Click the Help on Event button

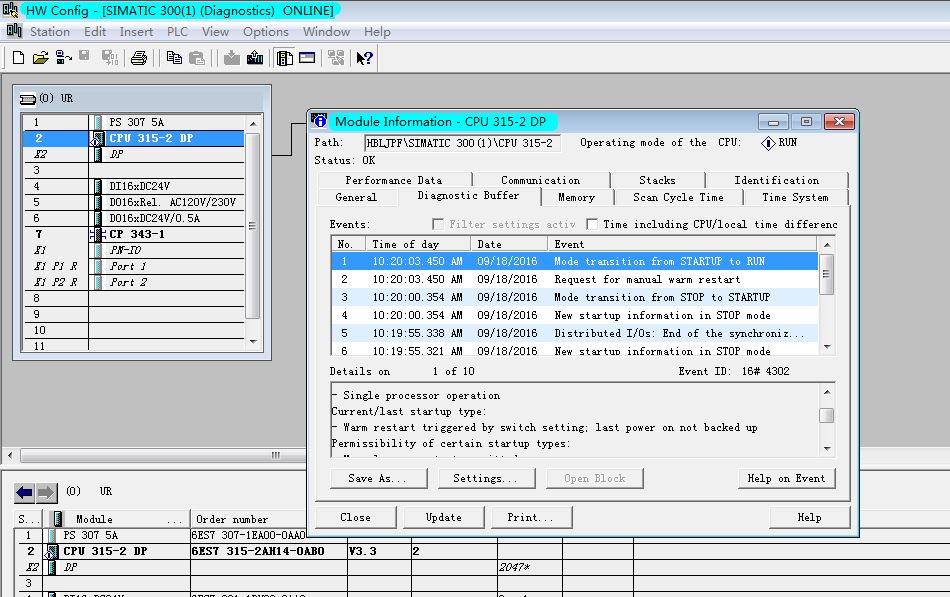point(786,478)
